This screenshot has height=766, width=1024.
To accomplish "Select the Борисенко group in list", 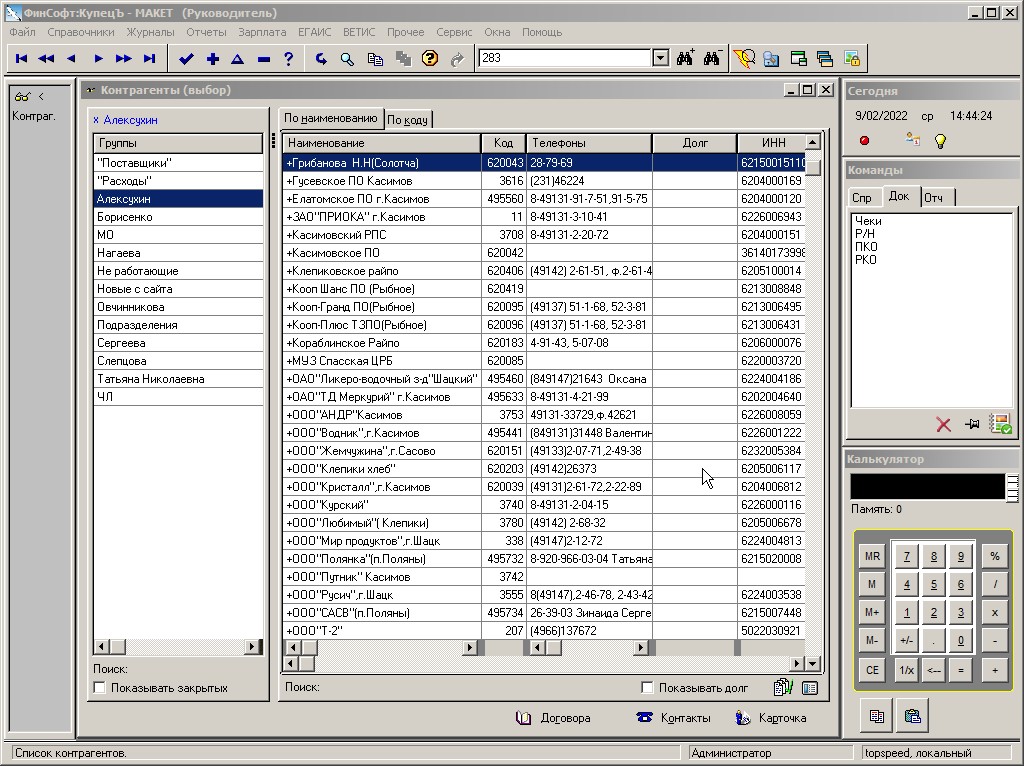I will pyautogui.click(x=125, y=217).
